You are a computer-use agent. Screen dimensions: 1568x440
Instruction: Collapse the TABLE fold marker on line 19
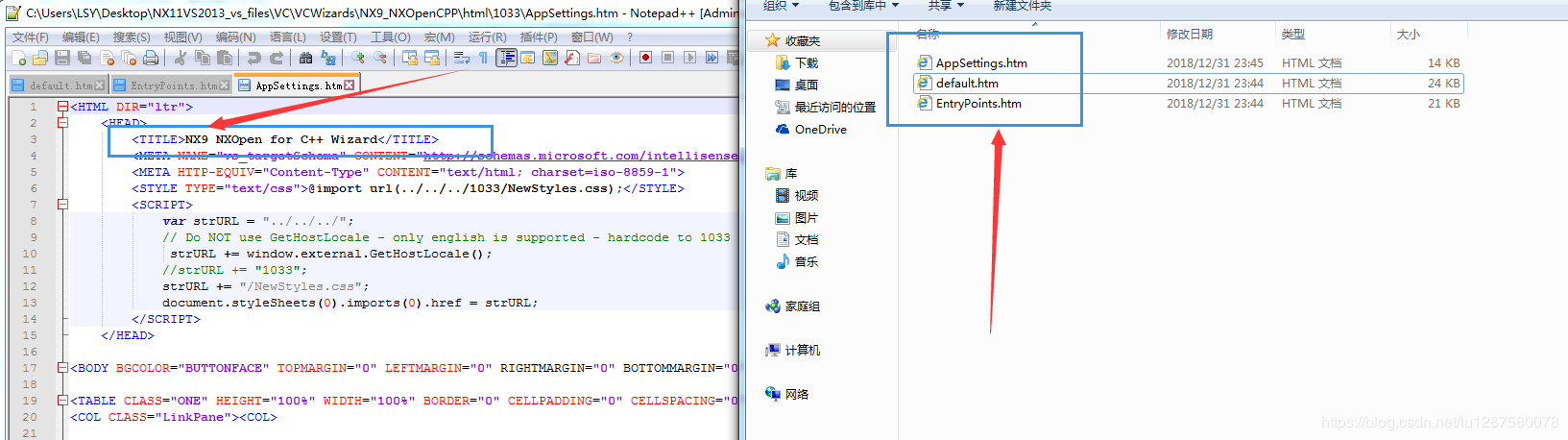pos(62,401)
